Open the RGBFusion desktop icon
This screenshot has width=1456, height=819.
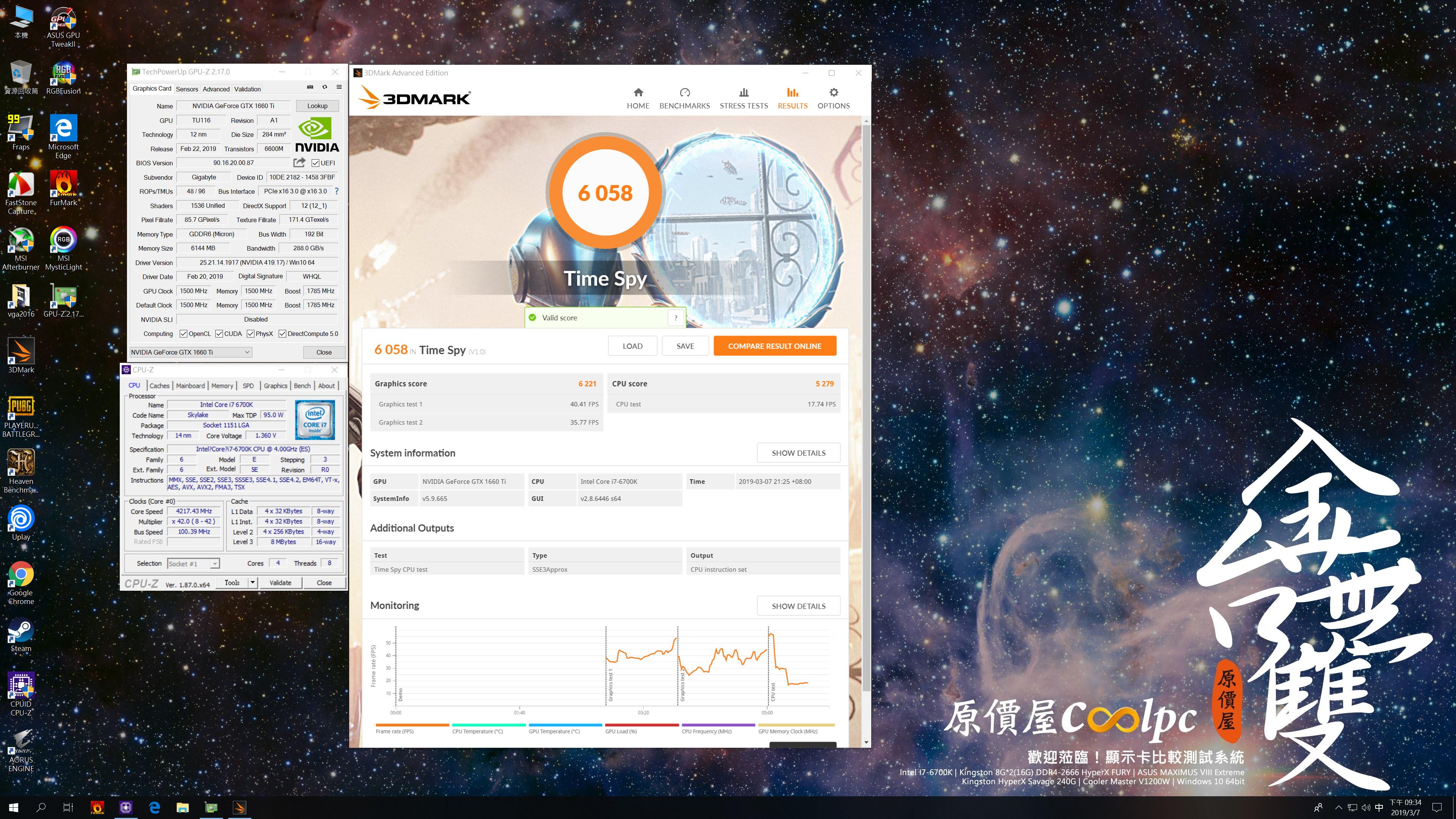63,78
